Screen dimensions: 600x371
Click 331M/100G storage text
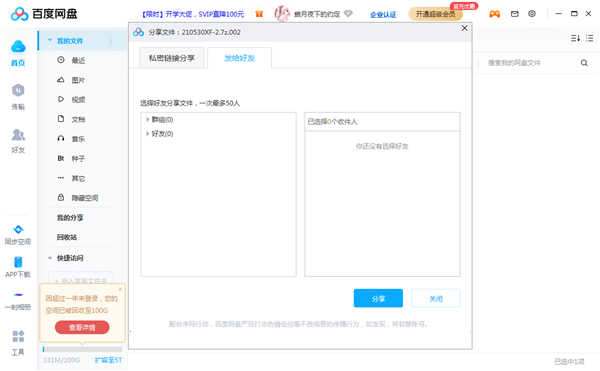[61, 360]
